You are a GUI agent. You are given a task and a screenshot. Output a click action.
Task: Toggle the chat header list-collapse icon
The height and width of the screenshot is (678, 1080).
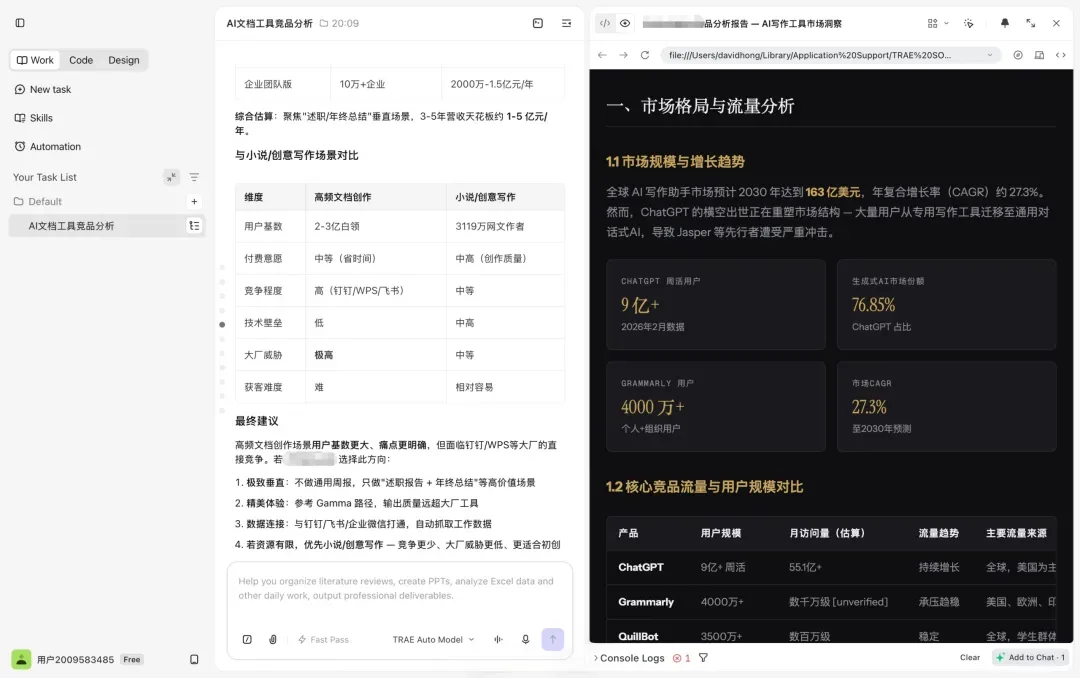(x=566, y=23)
